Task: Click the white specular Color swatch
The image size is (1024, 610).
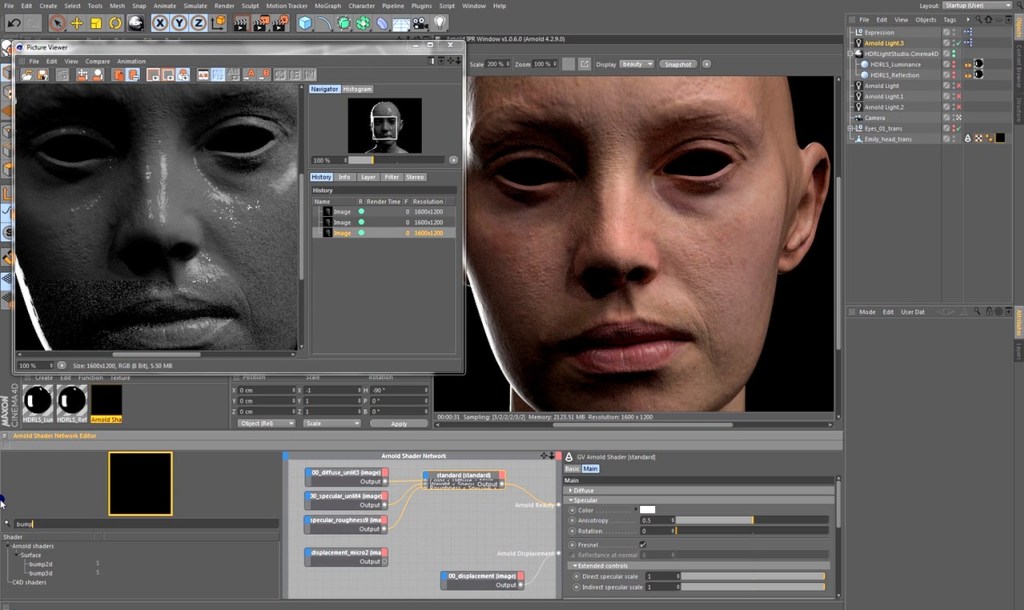Action: click(647, 509)
